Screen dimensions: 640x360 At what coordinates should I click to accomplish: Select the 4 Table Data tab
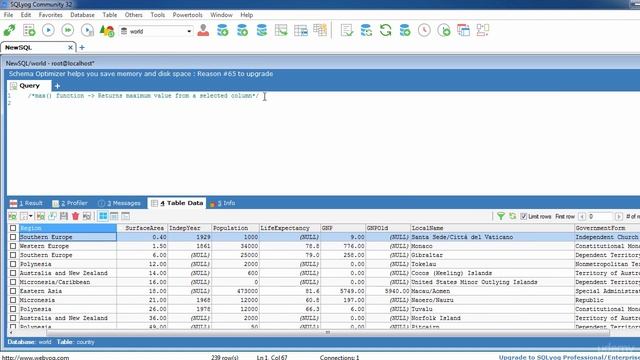177,203
